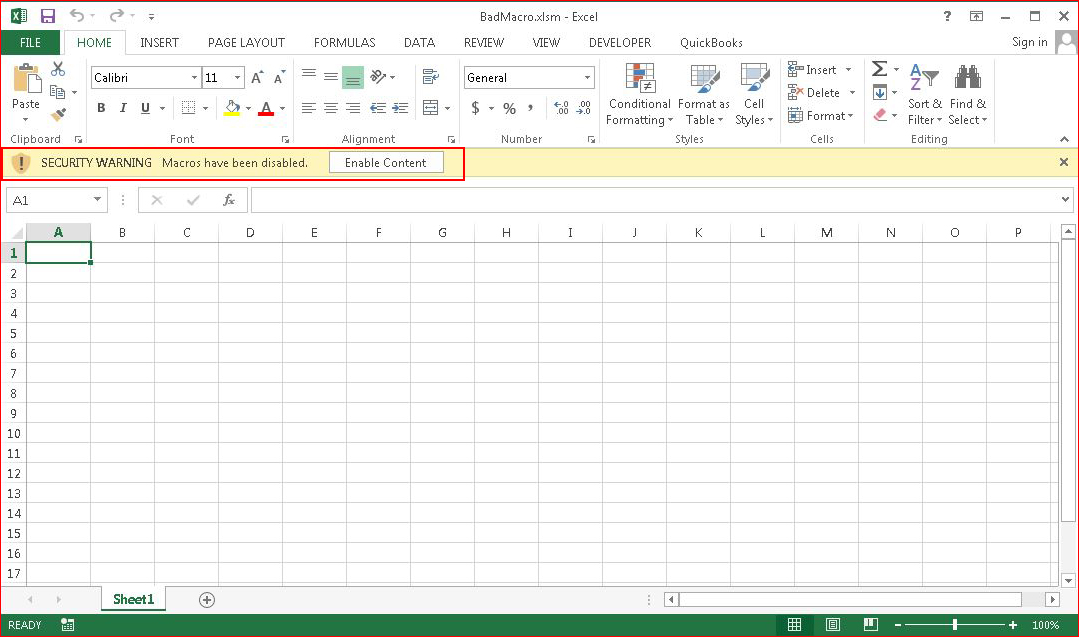This screenshot has width=1079, height=637.
Task: Cut selection with scissors icon
Action: click(x=58, y=69)
